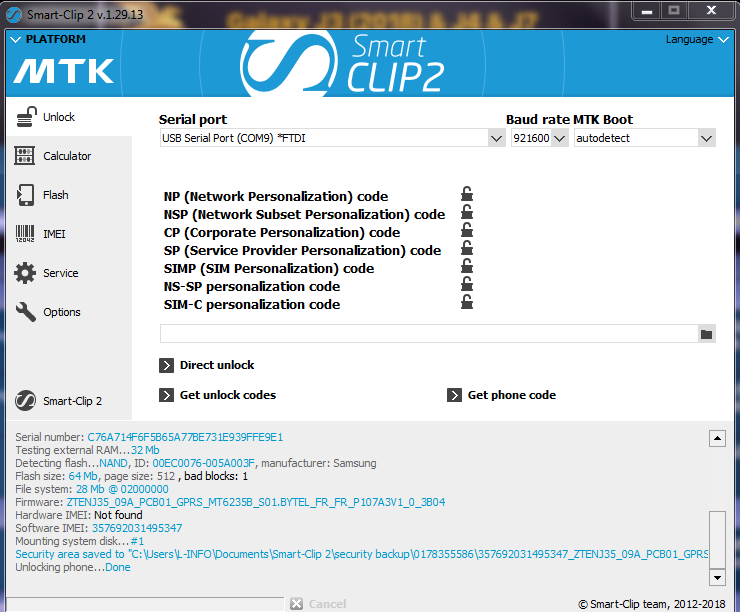The height and width of the screenshot is (612, 740).
Task: Browse for file with folder icon
Action: (x=706, y=334)
